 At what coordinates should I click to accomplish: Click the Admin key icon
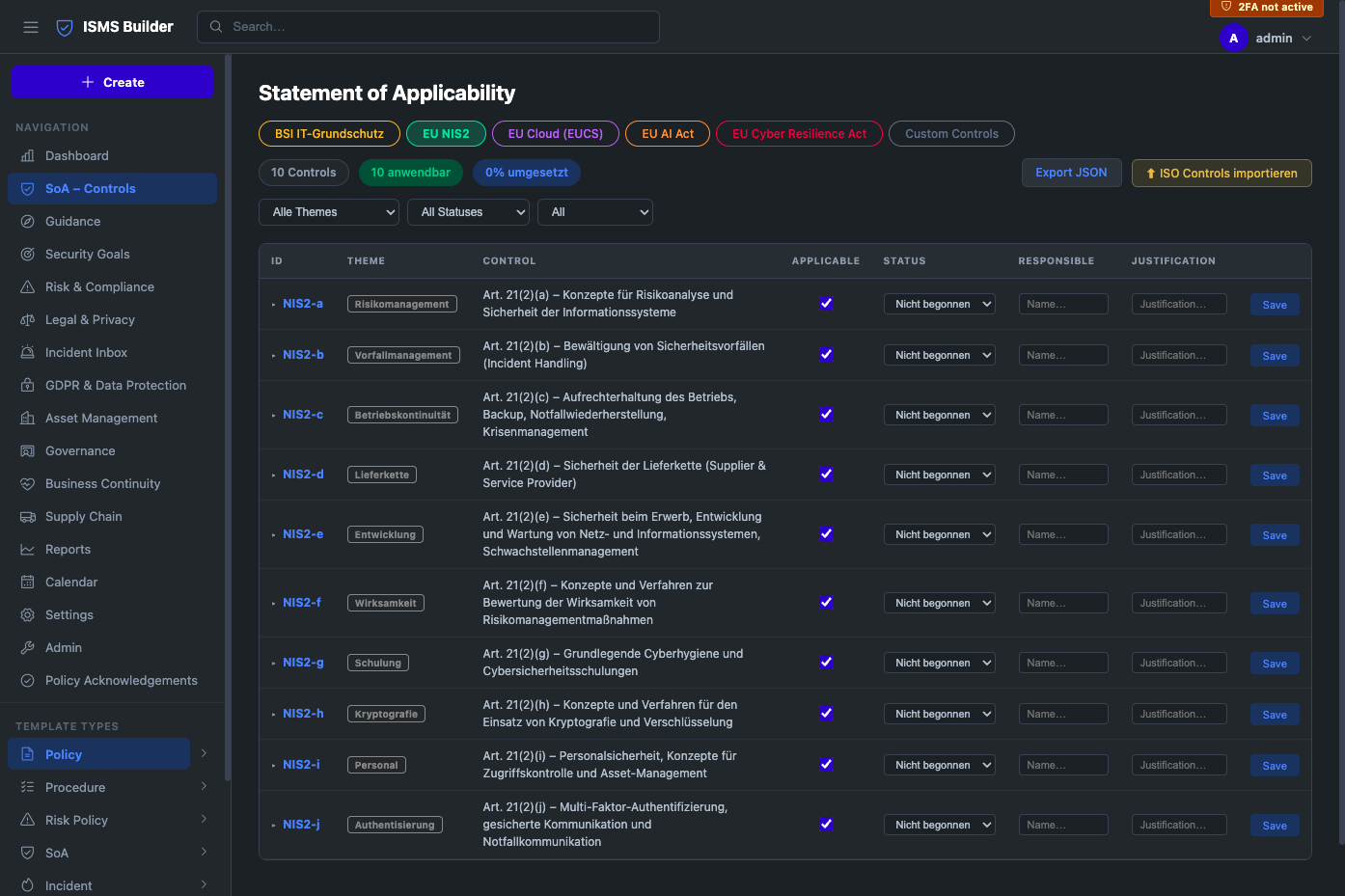(28, 648)
